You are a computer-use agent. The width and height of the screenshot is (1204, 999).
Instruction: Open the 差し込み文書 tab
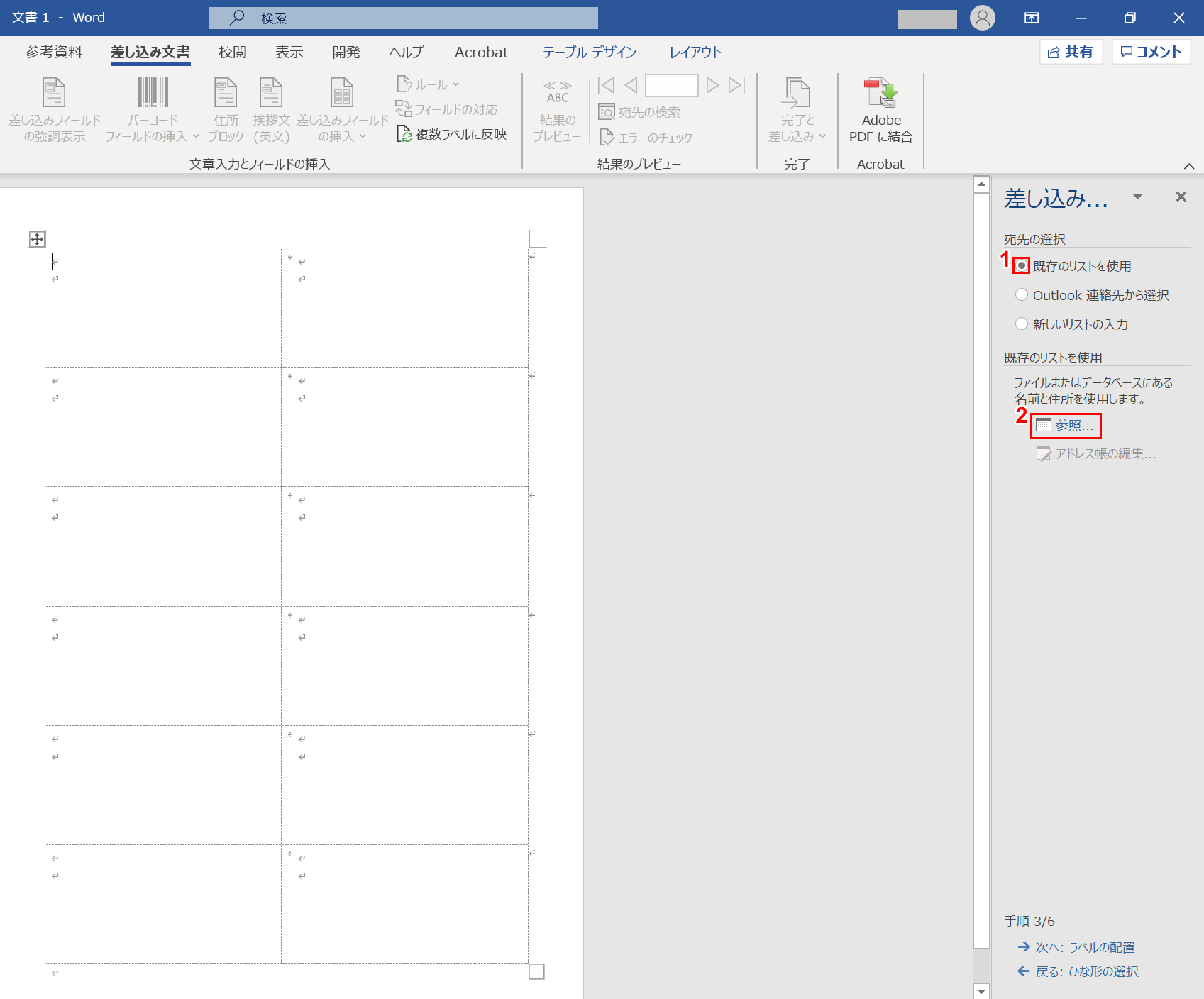click(x=150, y=53)
